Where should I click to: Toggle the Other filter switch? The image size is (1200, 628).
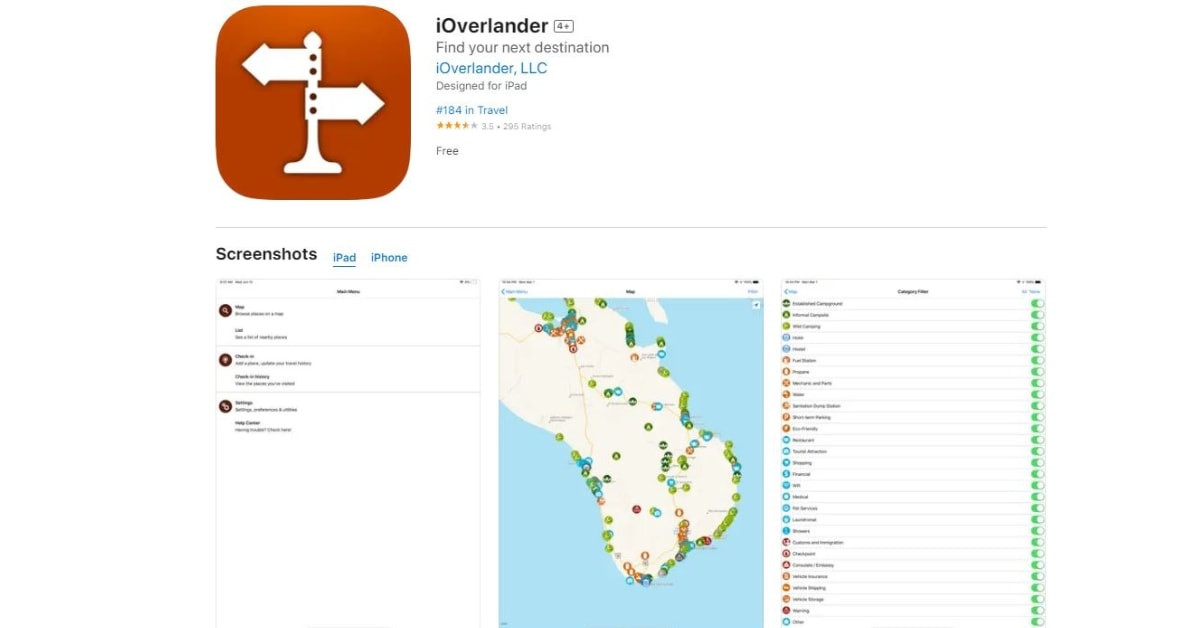pyautogui.click(x=1037, y=622)
